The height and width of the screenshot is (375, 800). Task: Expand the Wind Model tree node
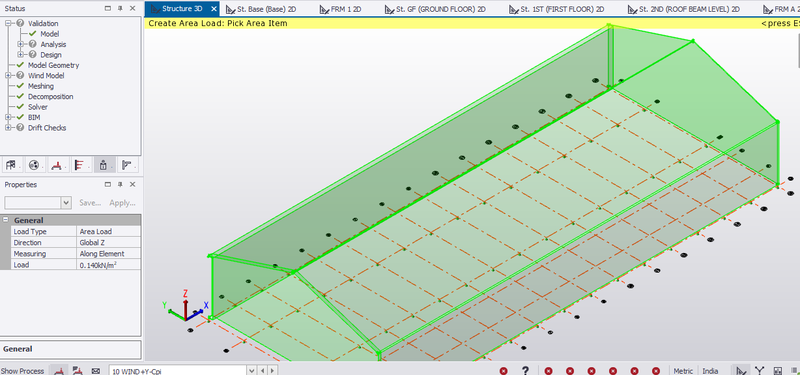click(x=8, y=76)
